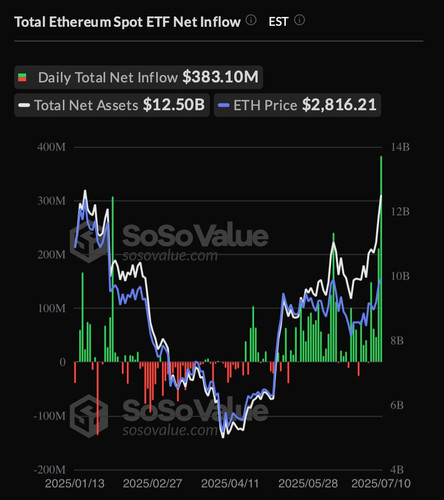Click the 6B right axis label
Screen dimensions: 444x500
(x=397, y=405)
